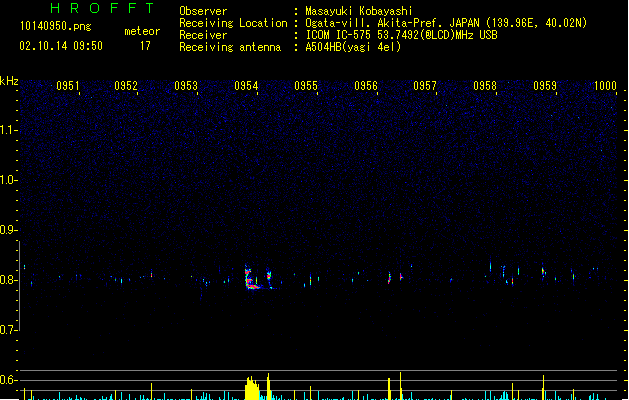
Task: Click the Observer field label
Action: pyautogui.click(x=203, y=11)
